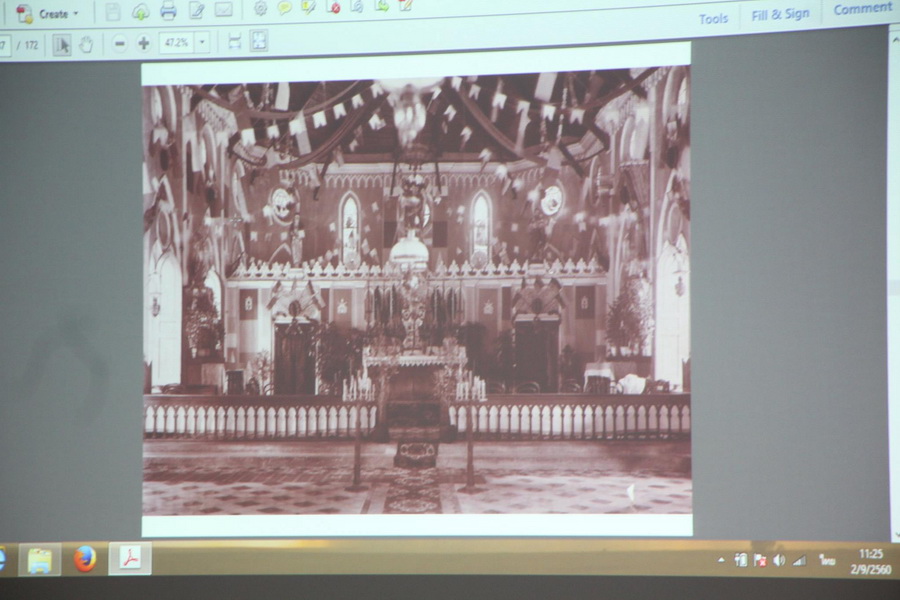Click the Save file floppy icon
The width and height of the screenshot is (900, 600).
point(112,12)
